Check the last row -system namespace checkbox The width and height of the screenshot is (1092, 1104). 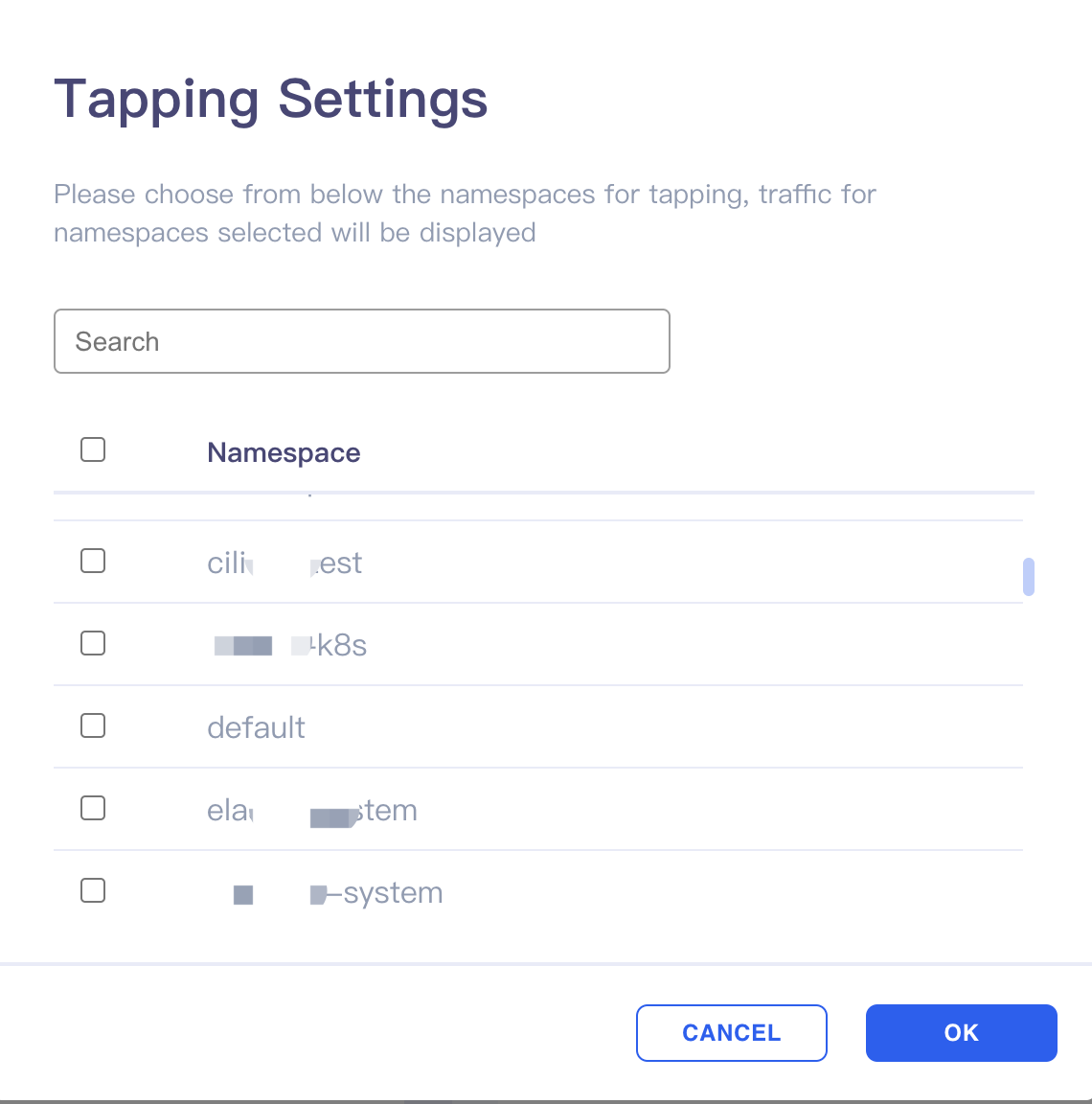[x=93, y=890]
